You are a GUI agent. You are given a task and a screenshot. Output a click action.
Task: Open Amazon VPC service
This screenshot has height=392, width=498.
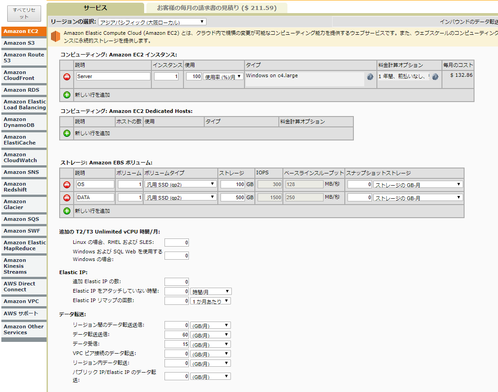coord(24,302)
